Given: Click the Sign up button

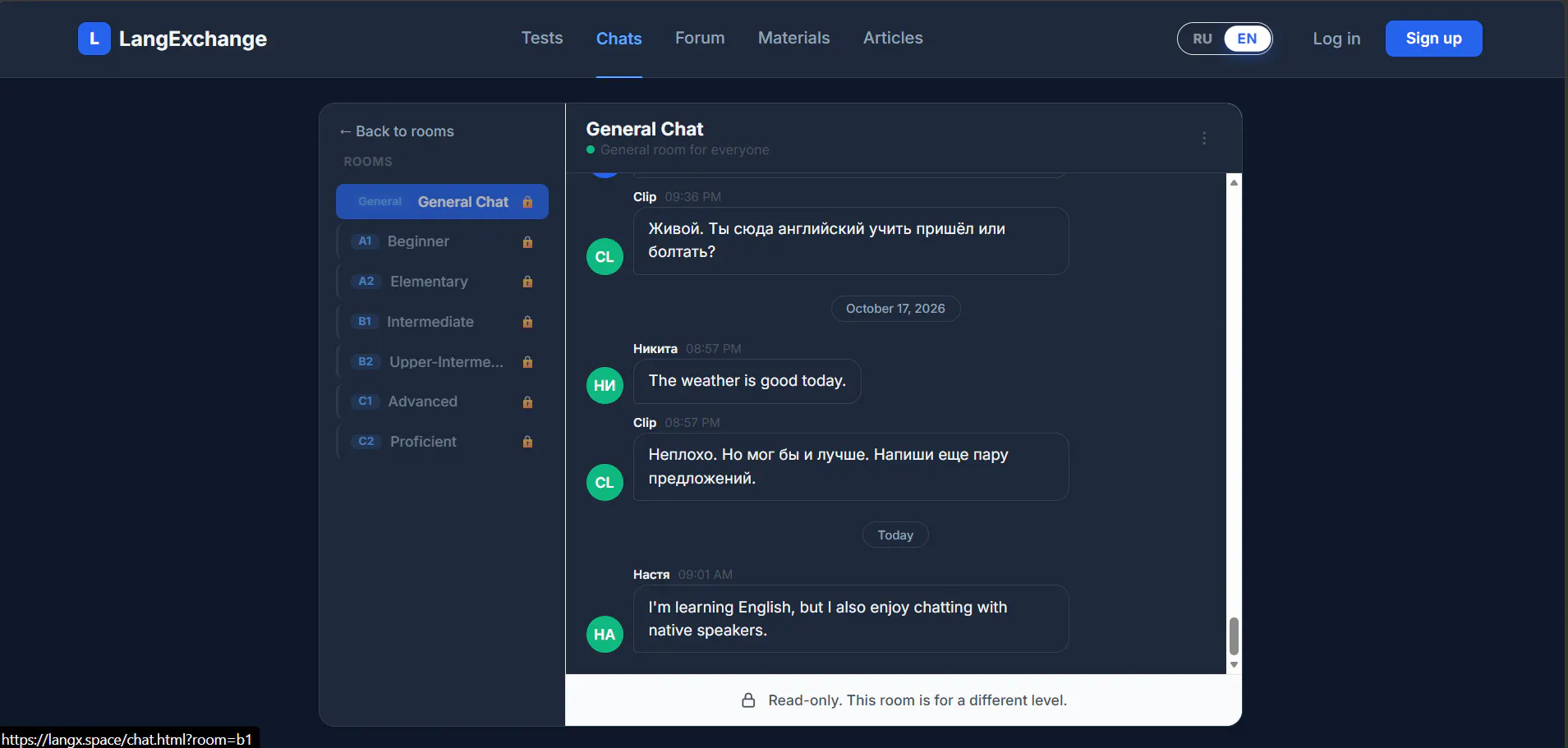Looking at the screenshot, I should click(x=1433, y=39).
